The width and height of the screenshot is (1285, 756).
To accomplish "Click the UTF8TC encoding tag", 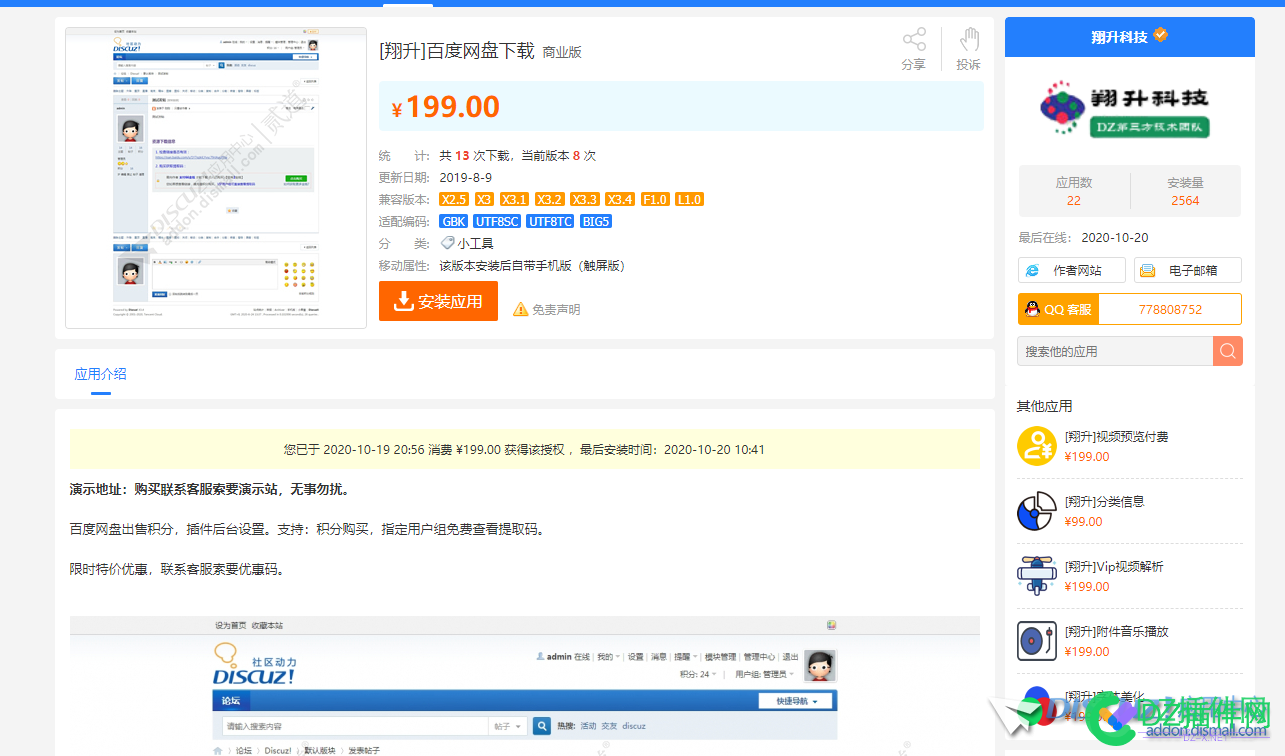I will pos(550,221).
